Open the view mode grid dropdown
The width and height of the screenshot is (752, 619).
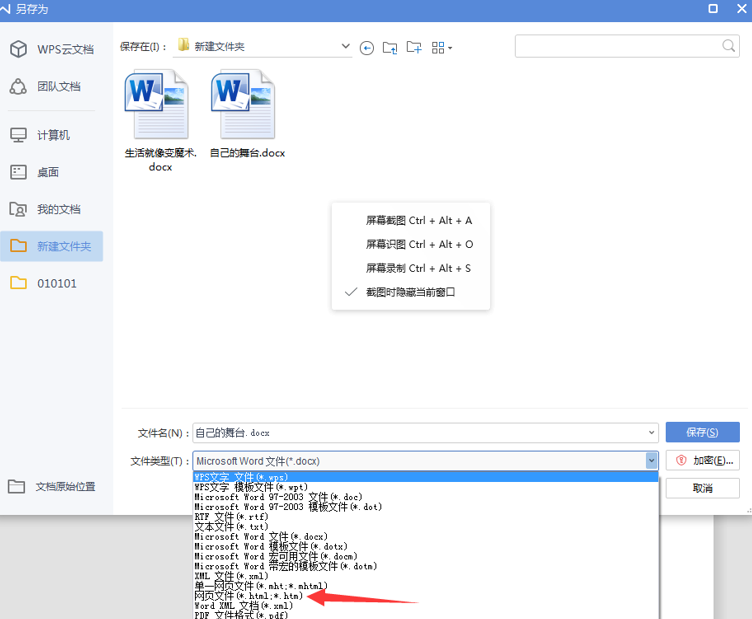click(442, 48)
